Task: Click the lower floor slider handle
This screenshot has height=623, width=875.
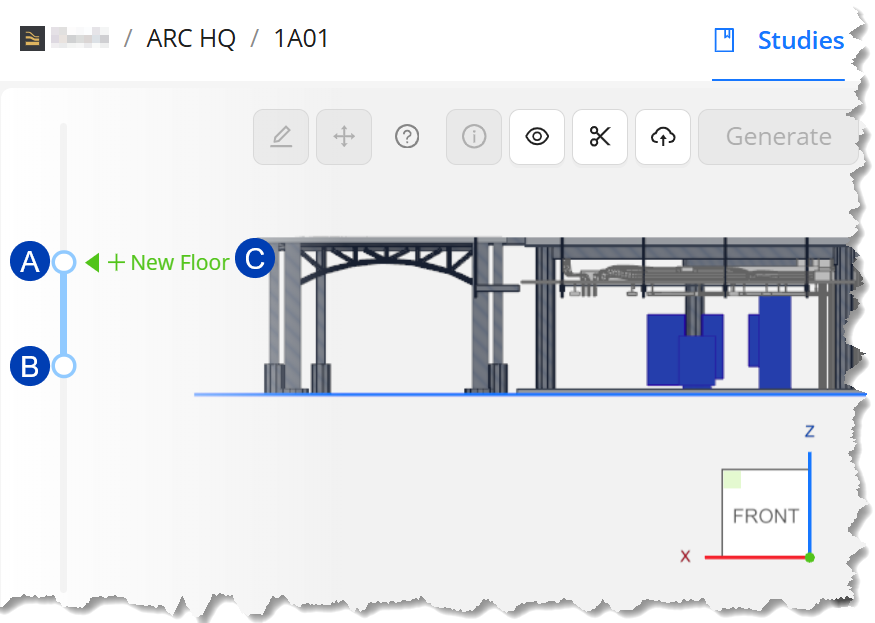Action: (x=64, y=366)
